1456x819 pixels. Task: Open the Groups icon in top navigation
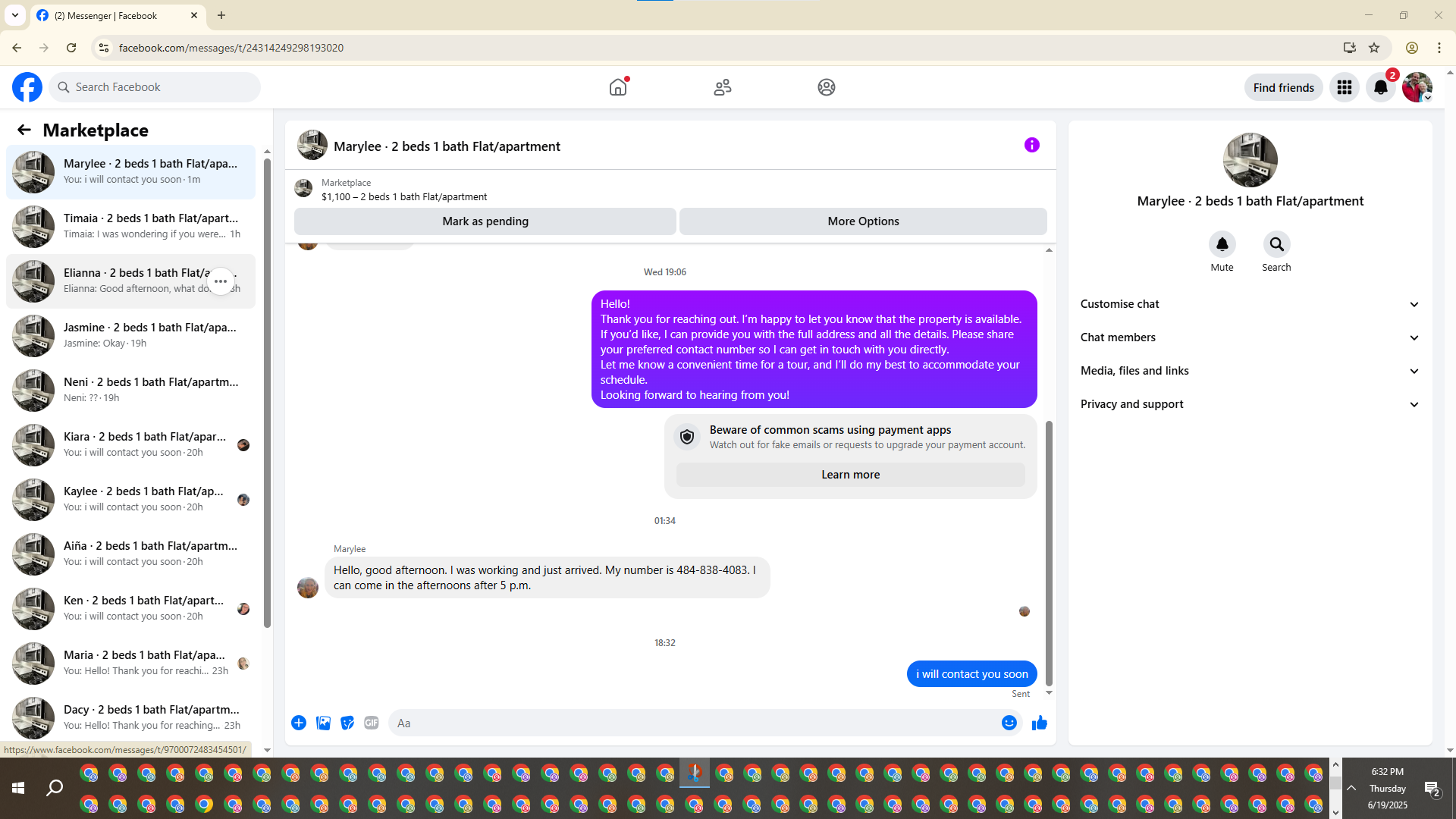[x=827, y=87]
